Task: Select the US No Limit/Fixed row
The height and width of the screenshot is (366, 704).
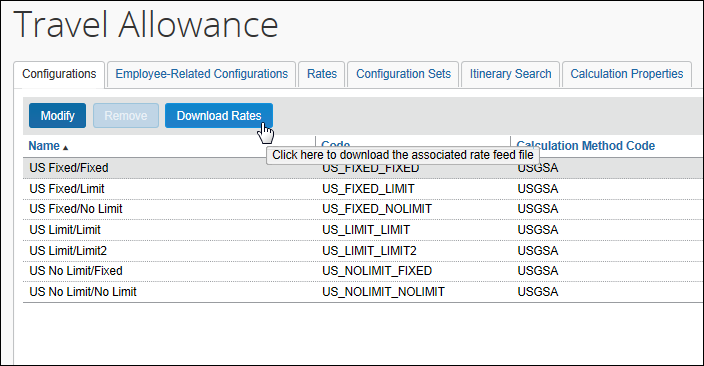Action: click(x=363, y=271)
